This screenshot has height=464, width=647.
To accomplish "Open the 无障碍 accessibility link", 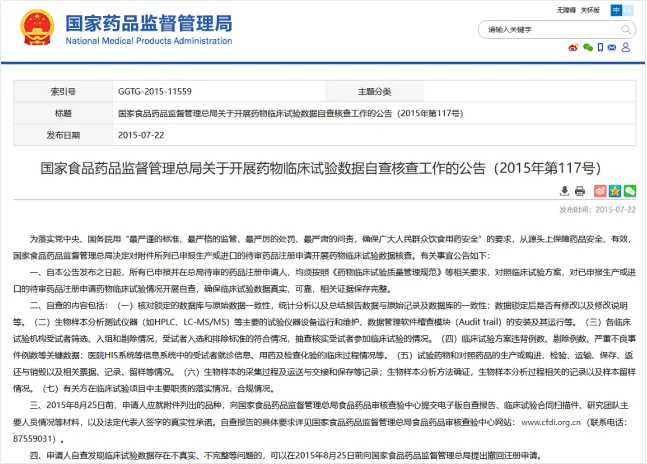I will click(x=566, y=10).
